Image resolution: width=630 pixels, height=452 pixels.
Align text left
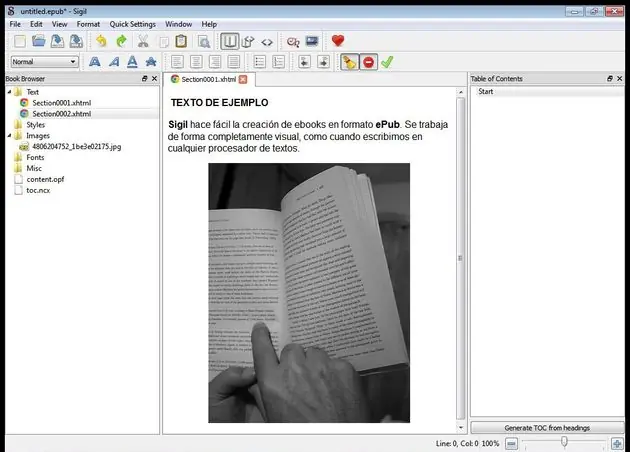177,62
